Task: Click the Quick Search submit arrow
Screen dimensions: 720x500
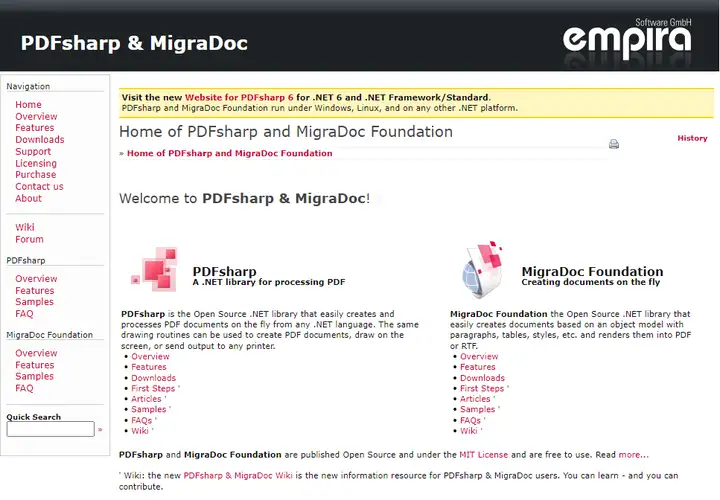Action: 100,430
